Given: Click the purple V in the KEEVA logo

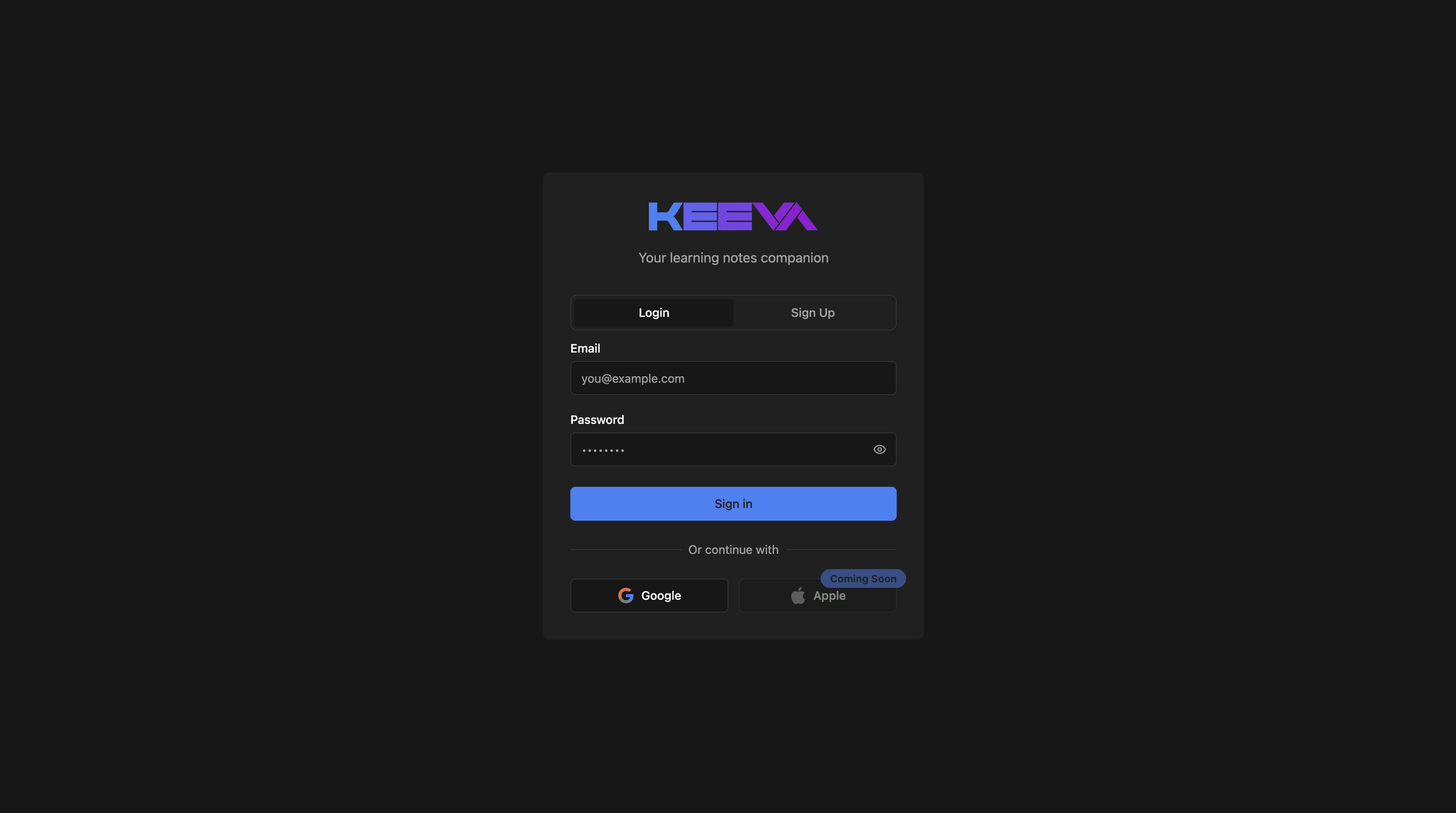Looking at the screenshot, I should coord(773,216).
